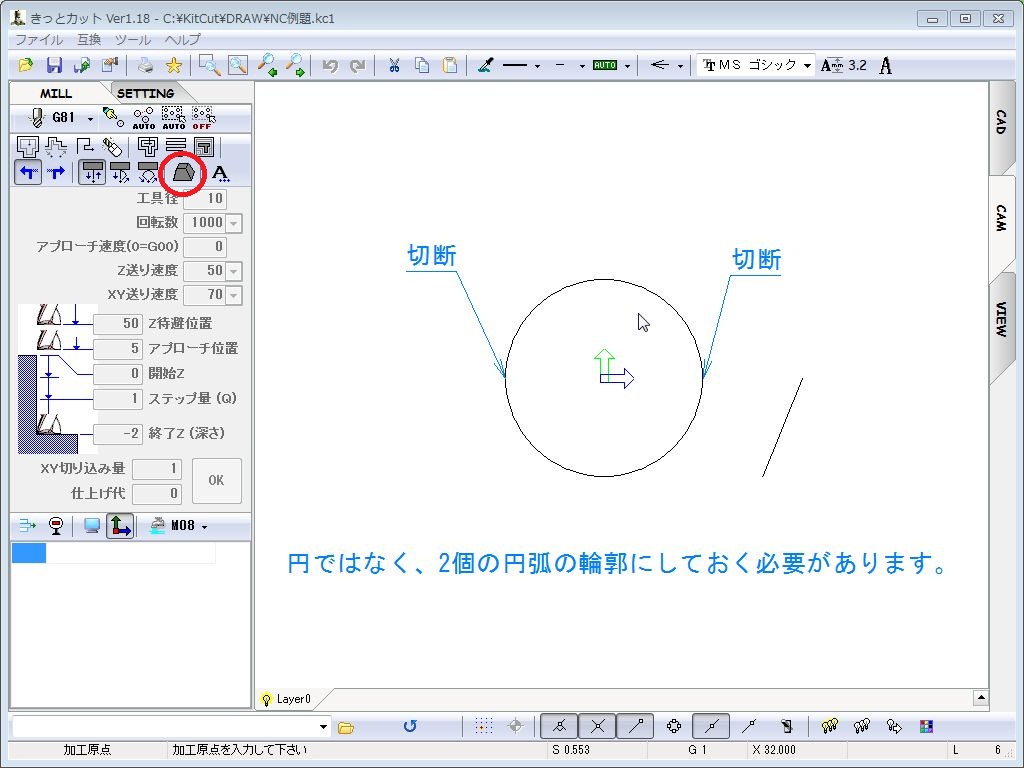Click the OK button
Screen dimensions: 1024x768
pyautogui.click(x=216, y=481)
